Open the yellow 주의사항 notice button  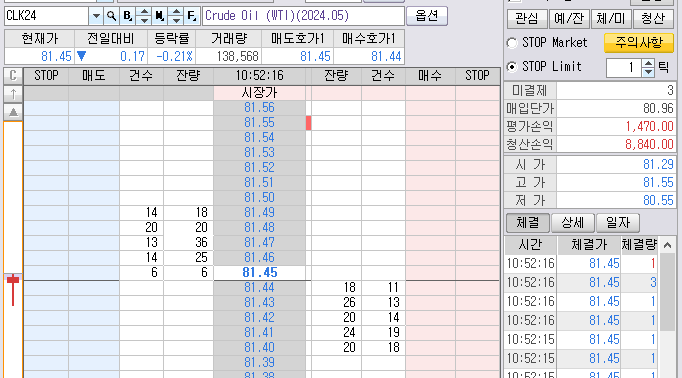tap(639, 43)
